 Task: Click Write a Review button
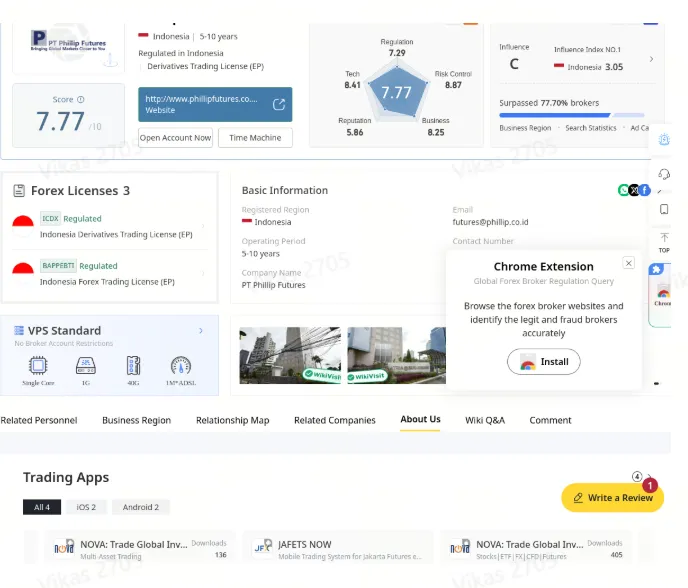[613, 498]
